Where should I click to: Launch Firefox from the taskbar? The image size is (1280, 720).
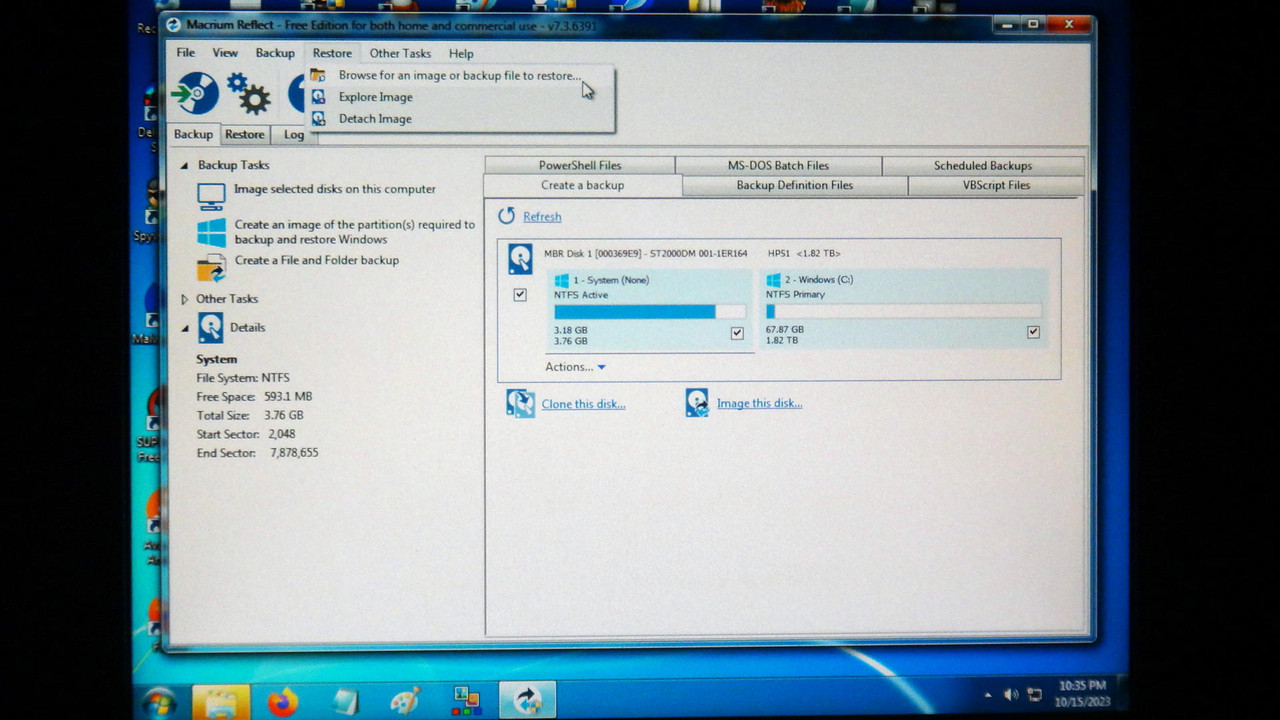coord(283,702)
